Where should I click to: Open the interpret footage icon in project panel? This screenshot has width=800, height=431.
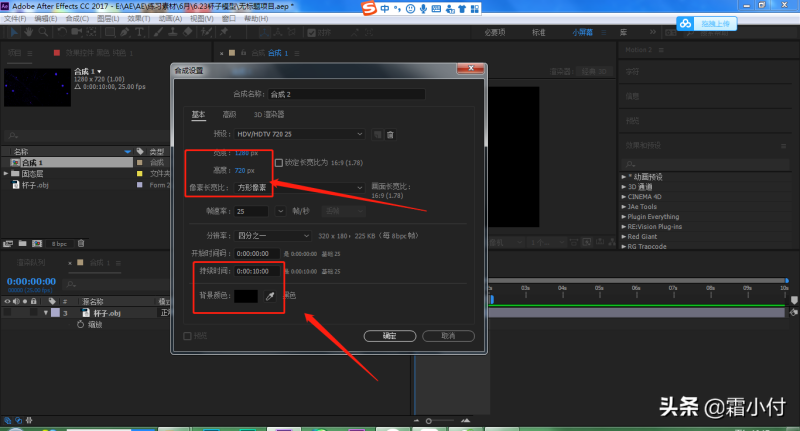point(8,244)
